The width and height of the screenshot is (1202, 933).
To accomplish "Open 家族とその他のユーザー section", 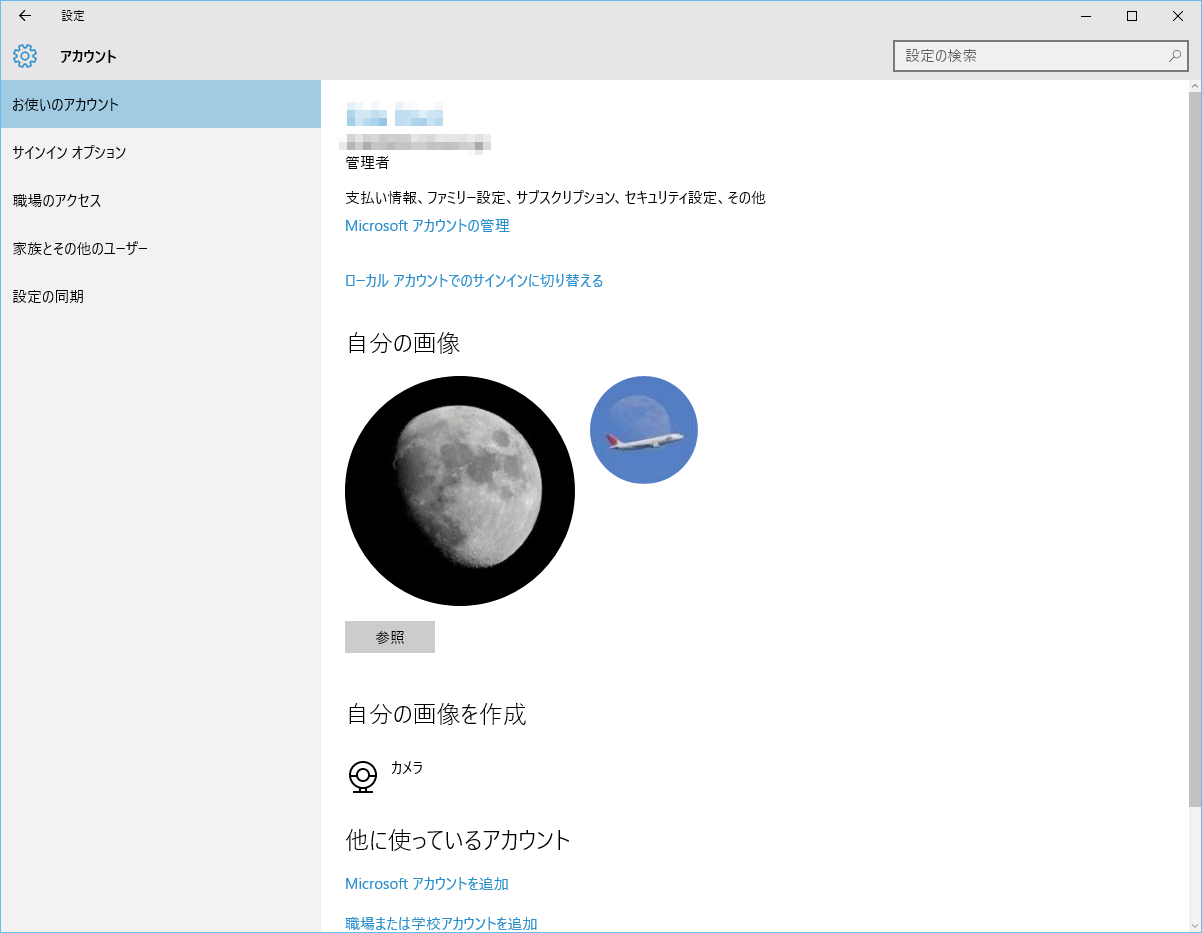I will 160,248.
